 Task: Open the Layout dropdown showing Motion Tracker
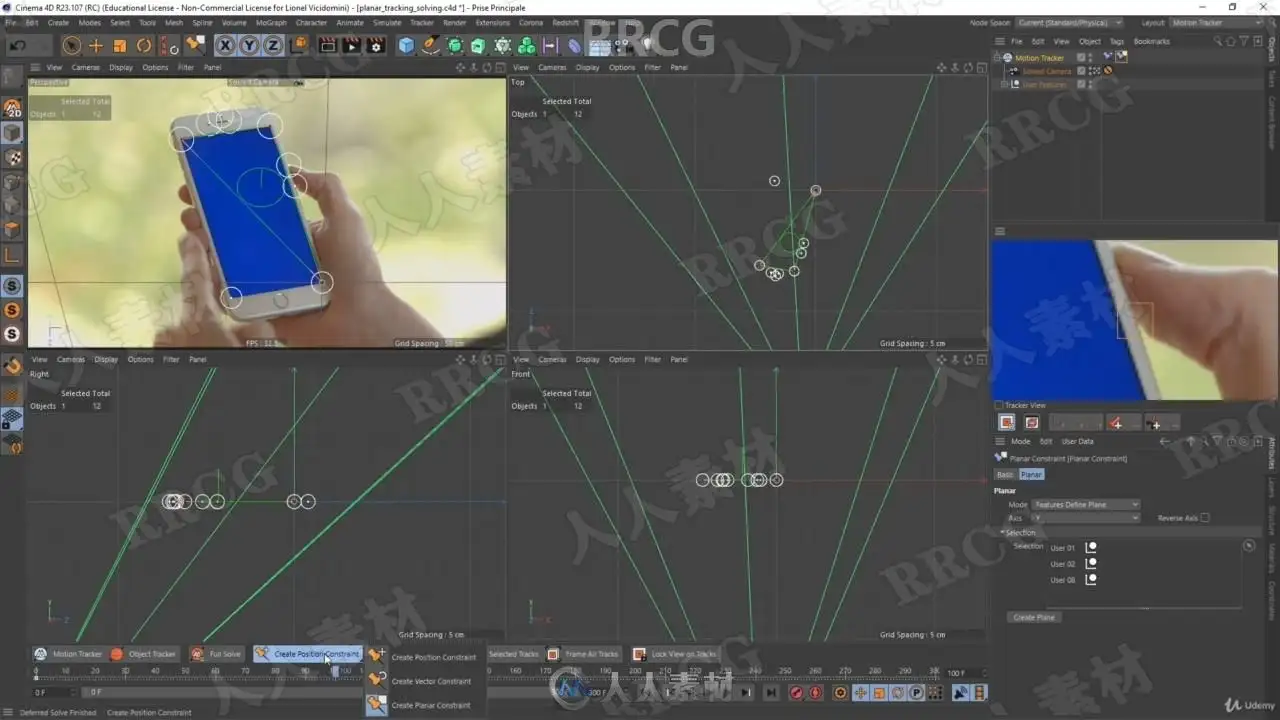pos(1216,22)
